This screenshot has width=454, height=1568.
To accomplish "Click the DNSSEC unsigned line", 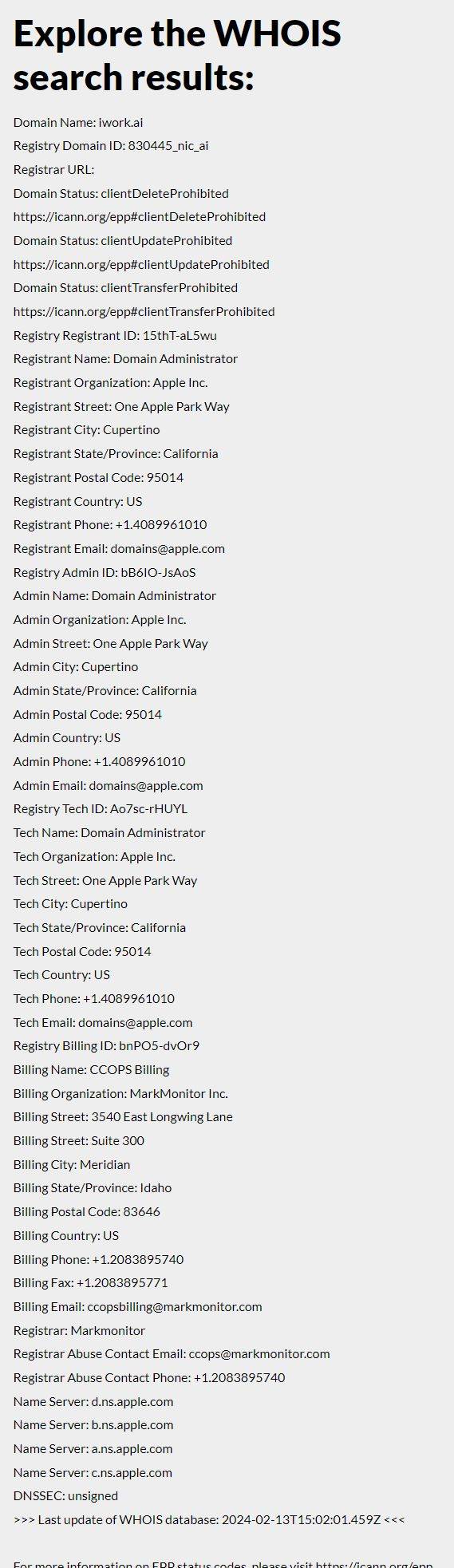I will [65, 1495].
